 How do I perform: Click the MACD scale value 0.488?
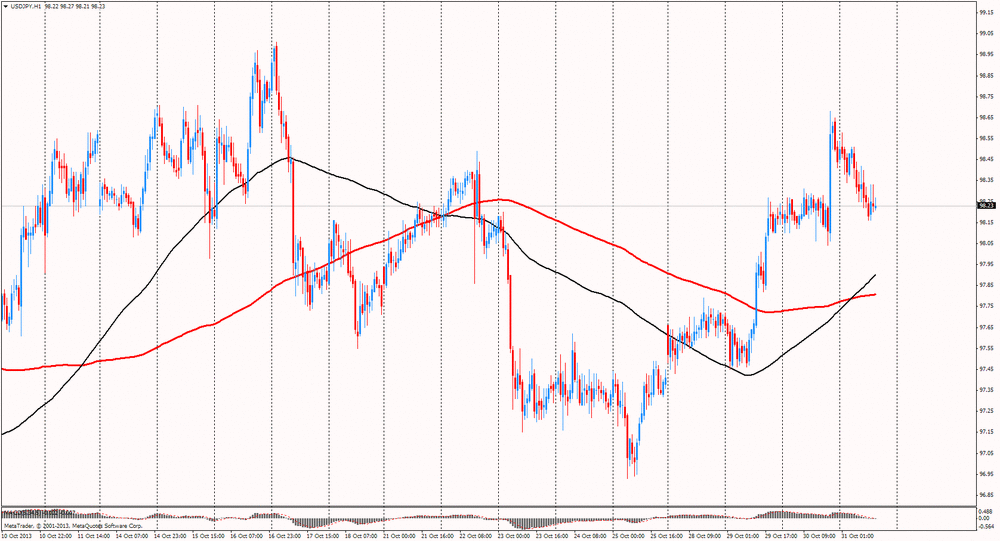[x=986, y=512]
